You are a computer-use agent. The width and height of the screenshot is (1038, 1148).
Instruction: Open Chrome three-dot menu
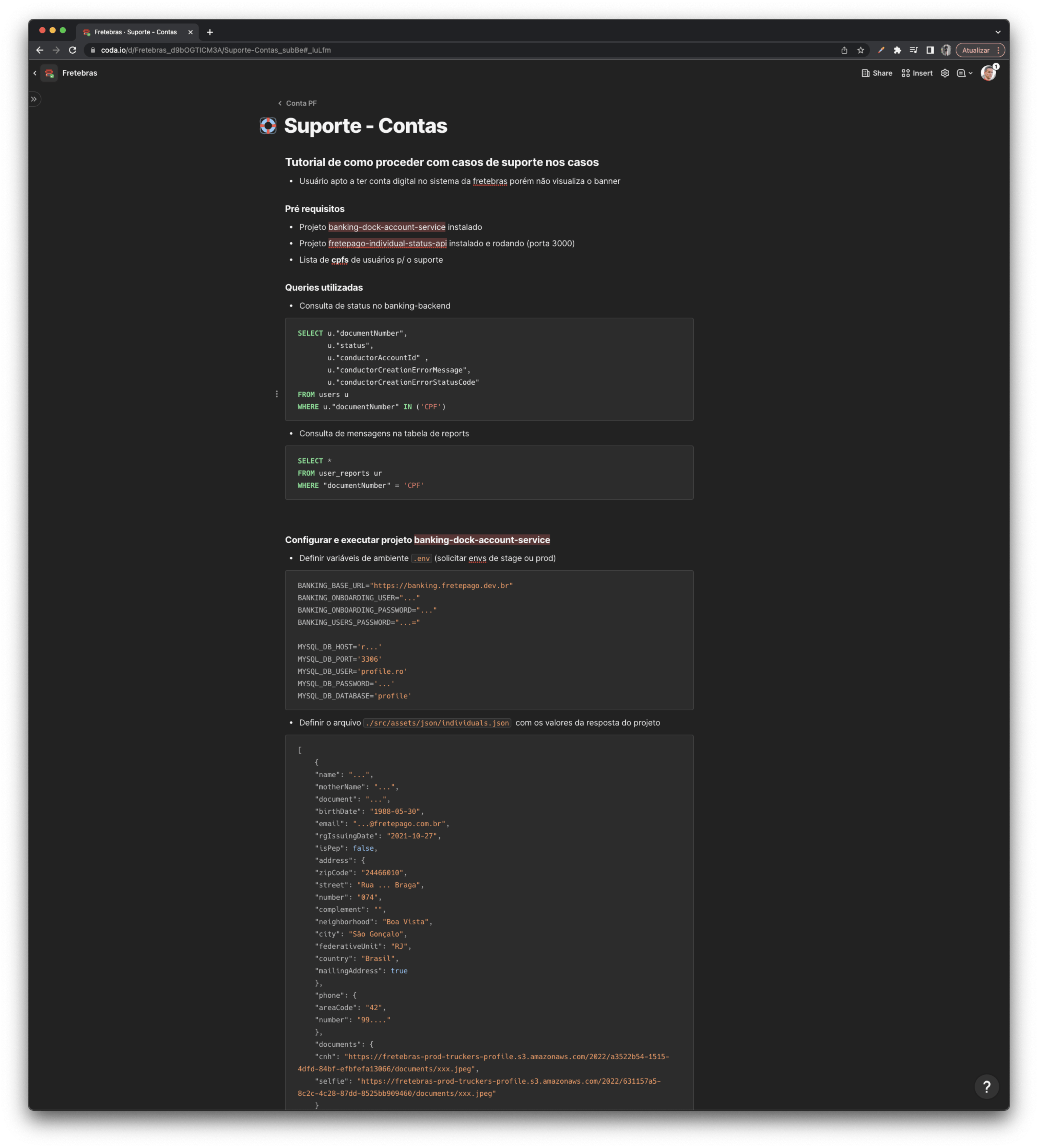998,50
